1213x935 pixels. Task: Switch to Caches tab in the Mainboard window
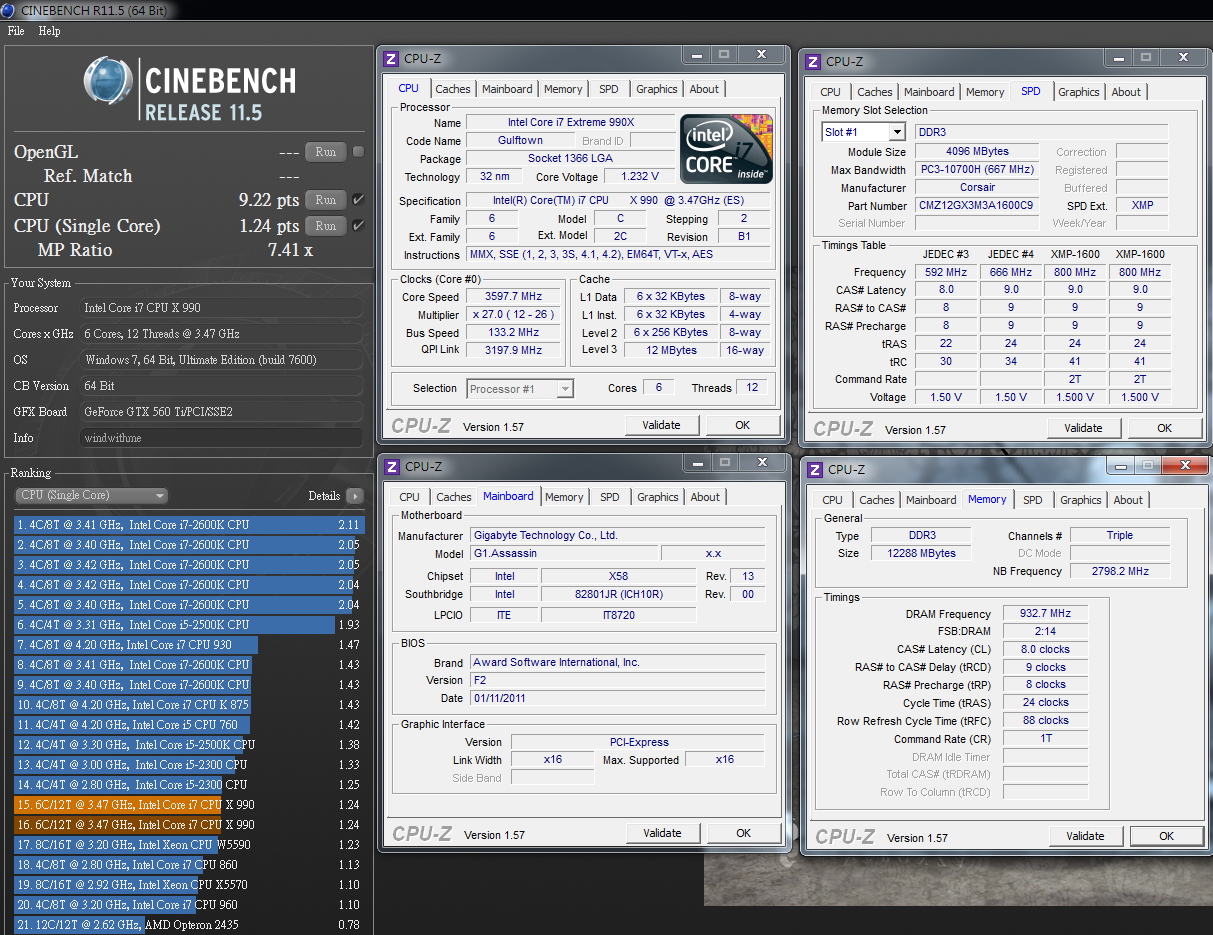[453, 497]
